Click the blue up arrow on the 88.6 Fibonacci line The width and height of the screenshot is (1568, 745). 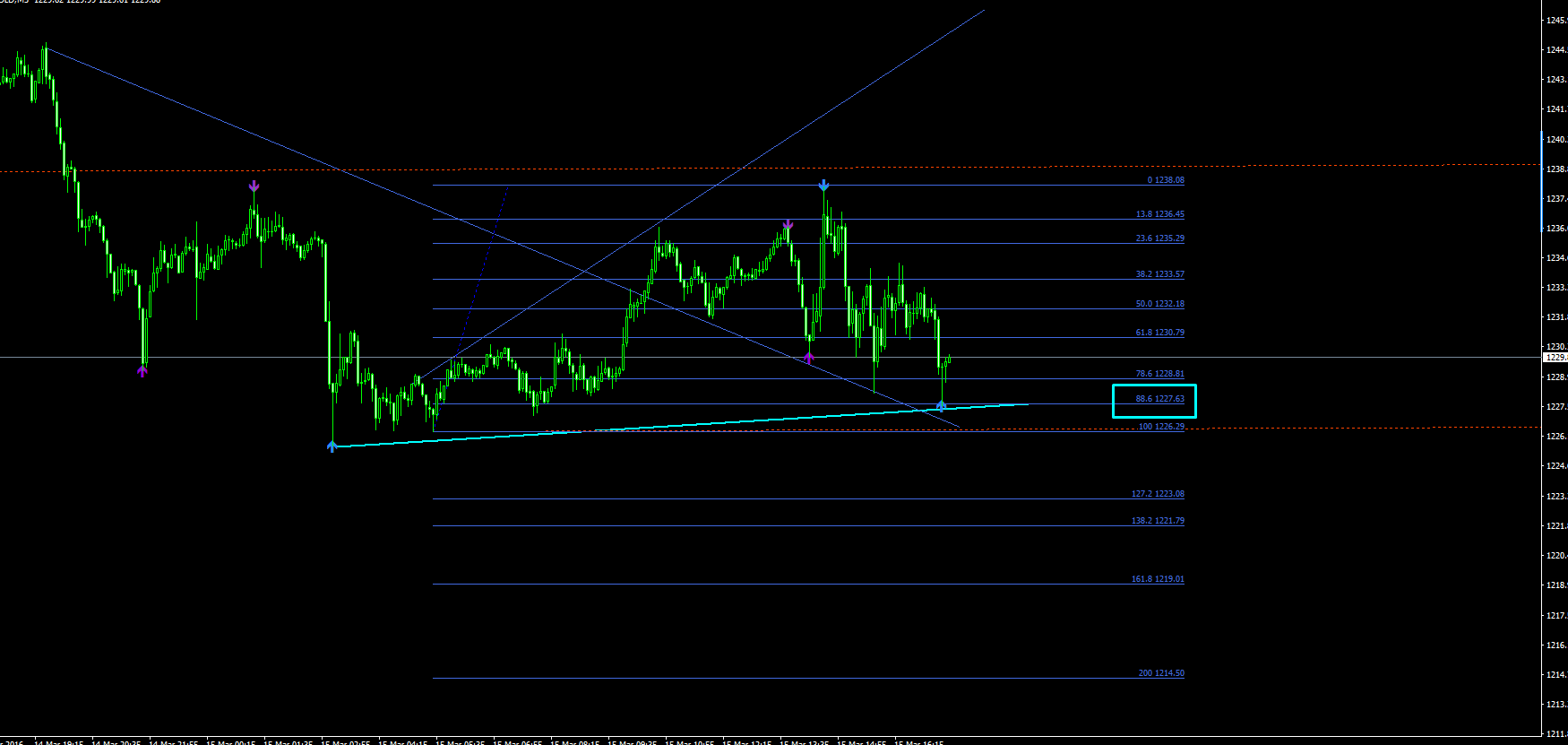point(941,406)
